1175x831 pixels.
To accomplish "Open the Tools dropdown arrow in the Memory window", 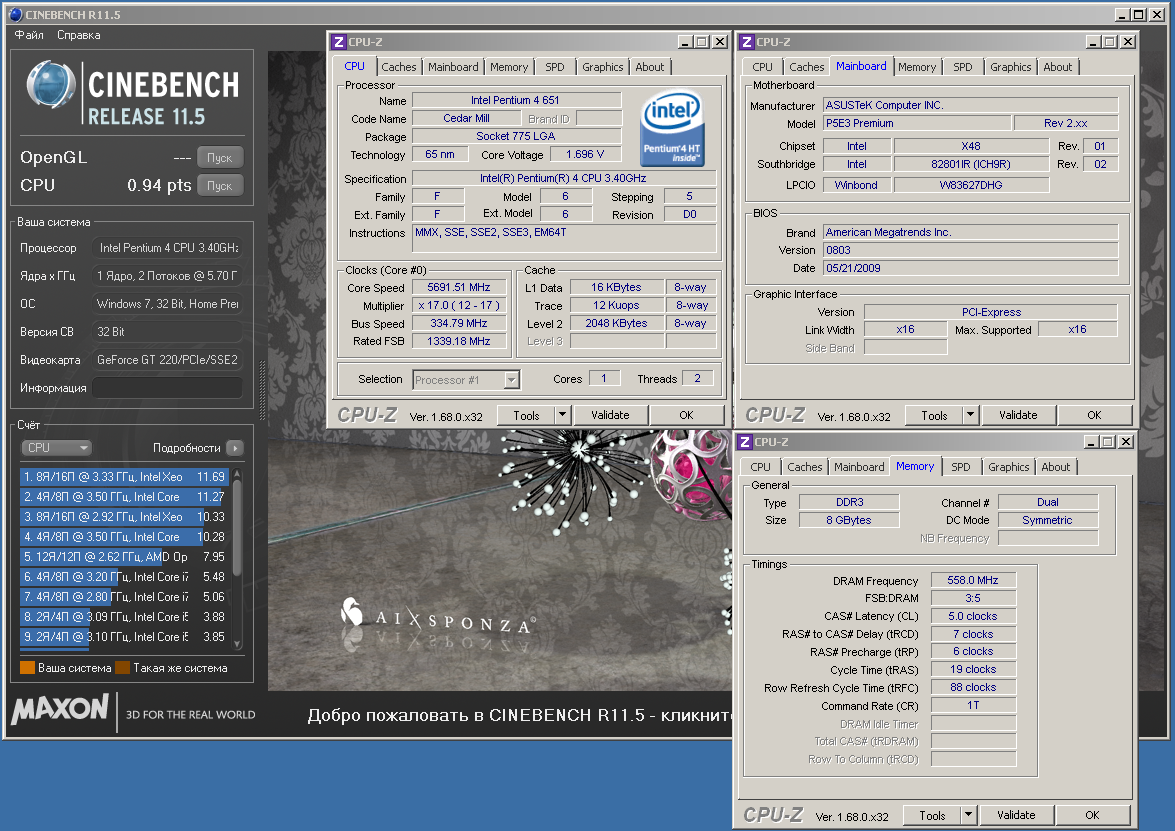I will [968, 816].
